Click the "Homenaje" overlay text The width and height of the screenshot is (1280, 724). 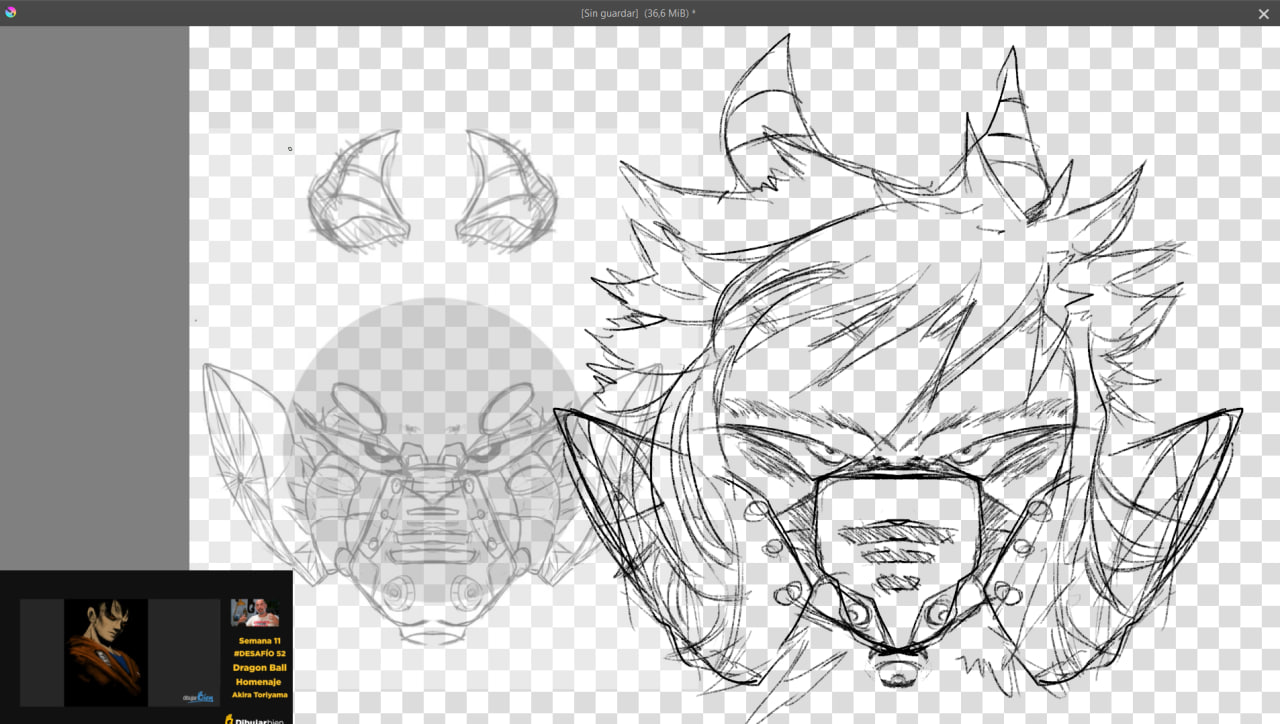coord(259,681)
